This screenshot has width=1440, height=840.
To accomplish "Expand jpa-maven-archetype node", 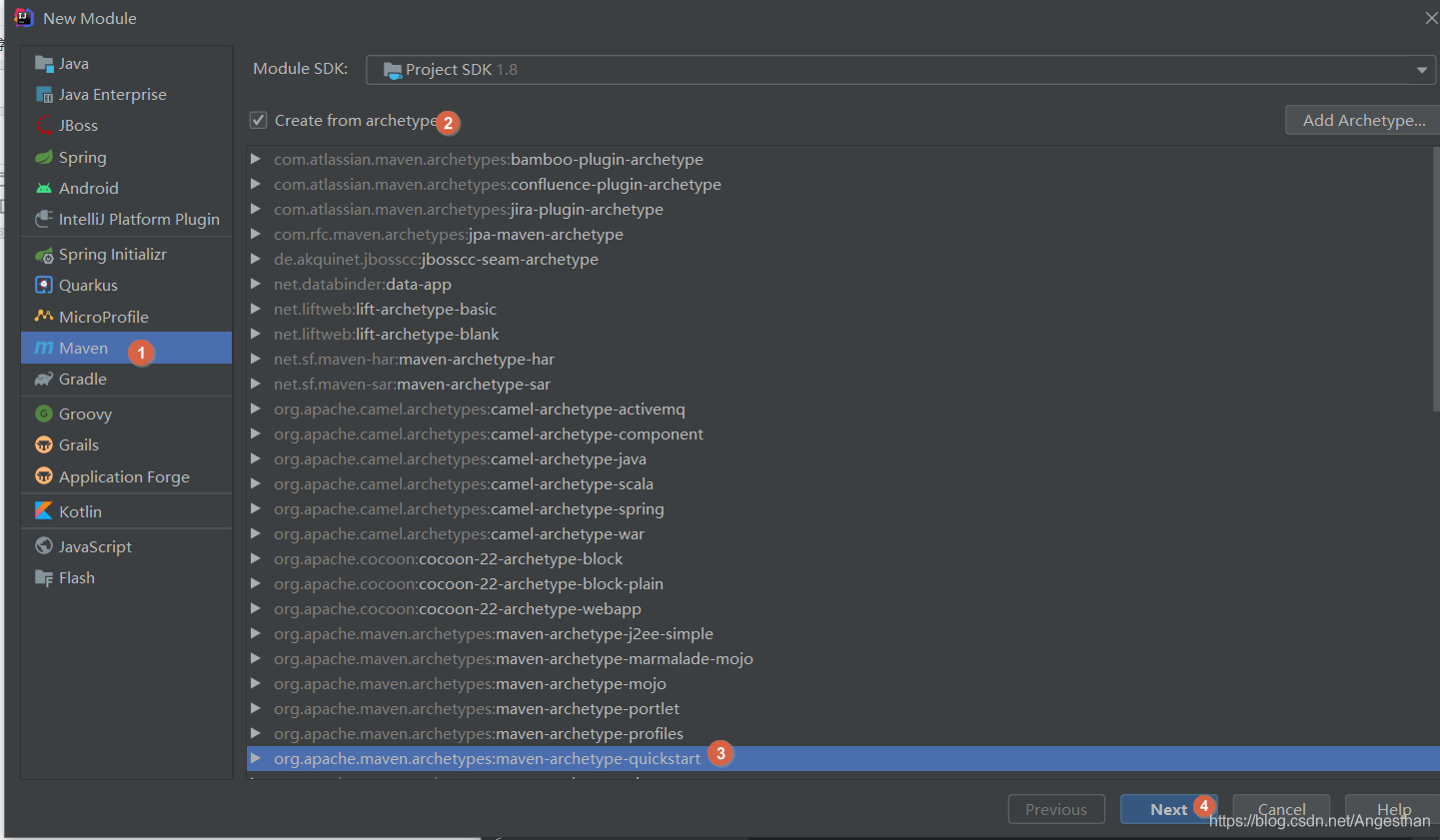I will 256,234.
